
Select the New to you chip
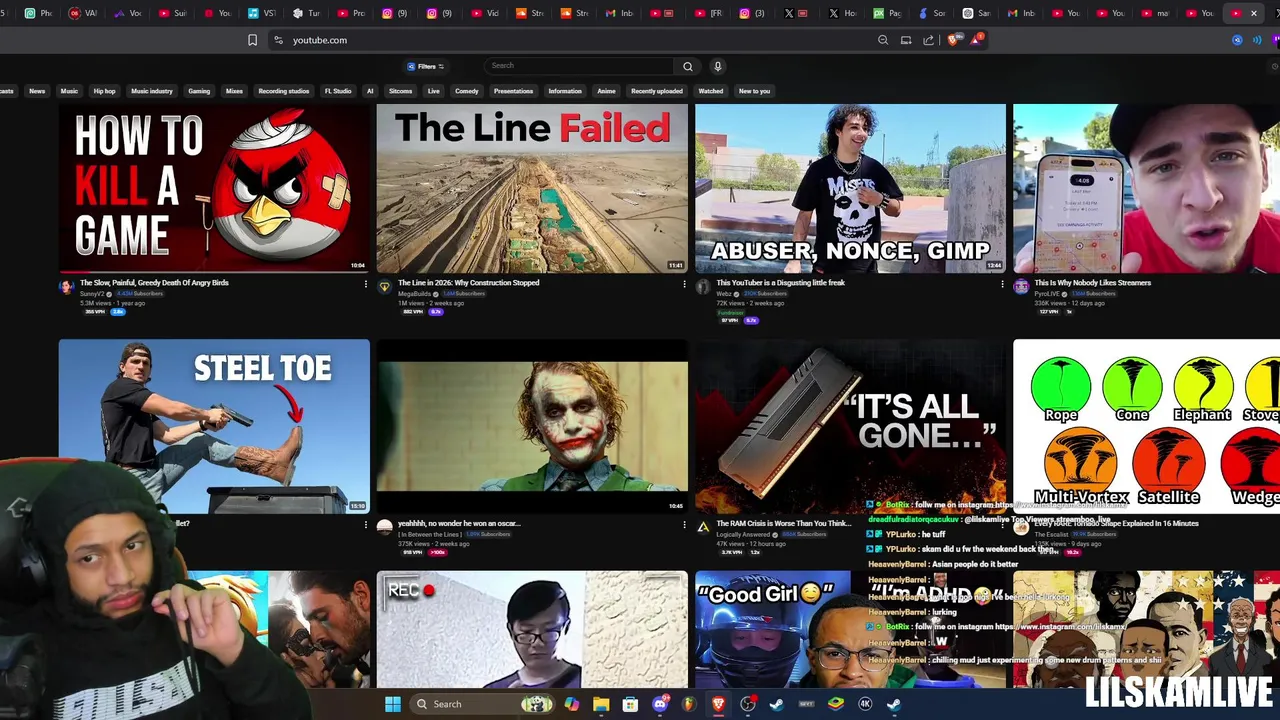tap(754, 91)
